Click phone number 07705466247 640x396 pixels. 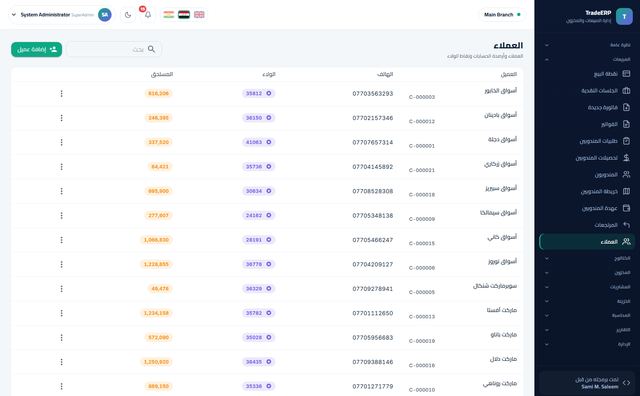tap(373, 240)
